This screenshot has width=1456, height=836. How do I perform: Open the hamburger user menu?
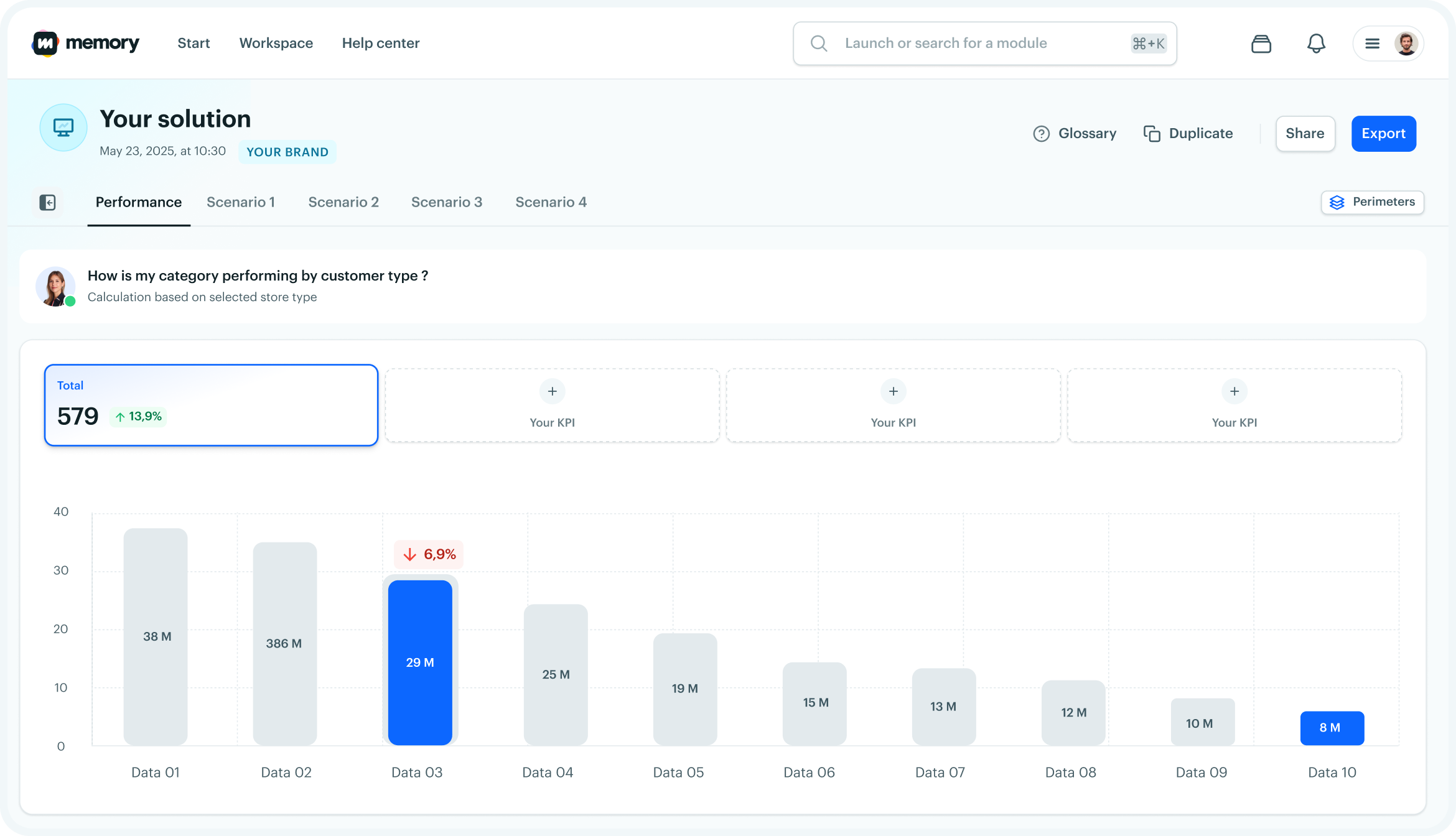(x=1372, y=44)
